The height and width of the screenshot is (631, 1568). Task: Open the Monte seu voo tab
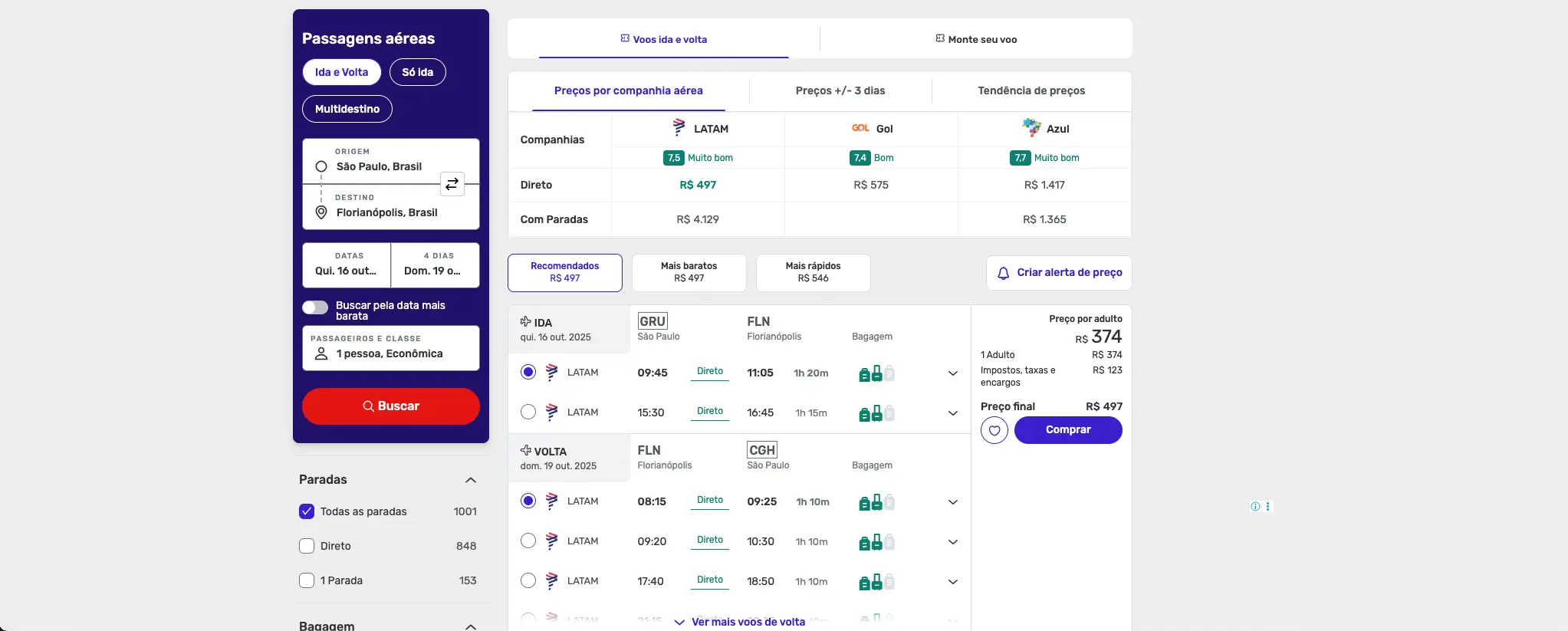(x=976, y=39)
